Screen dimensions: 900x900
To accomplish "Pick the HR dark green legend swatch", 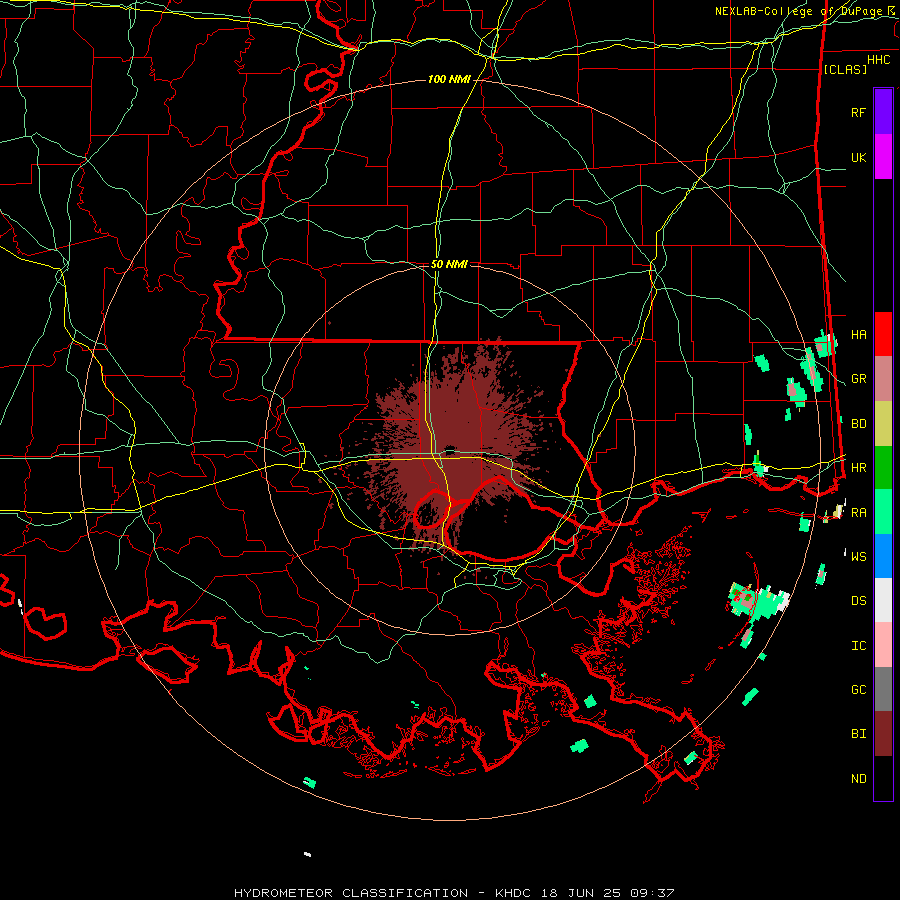I will (883, 468).
